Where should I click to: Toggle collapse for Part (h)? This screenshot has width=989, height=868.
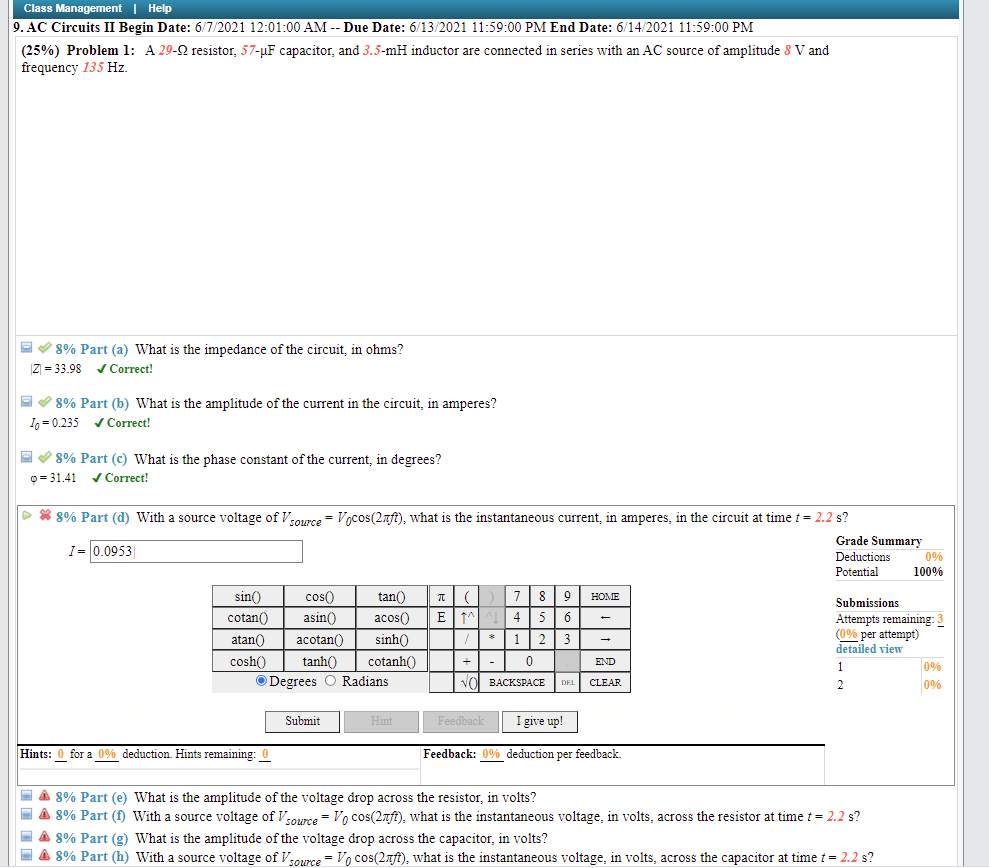pyautogui.click(x=25, y=854)
